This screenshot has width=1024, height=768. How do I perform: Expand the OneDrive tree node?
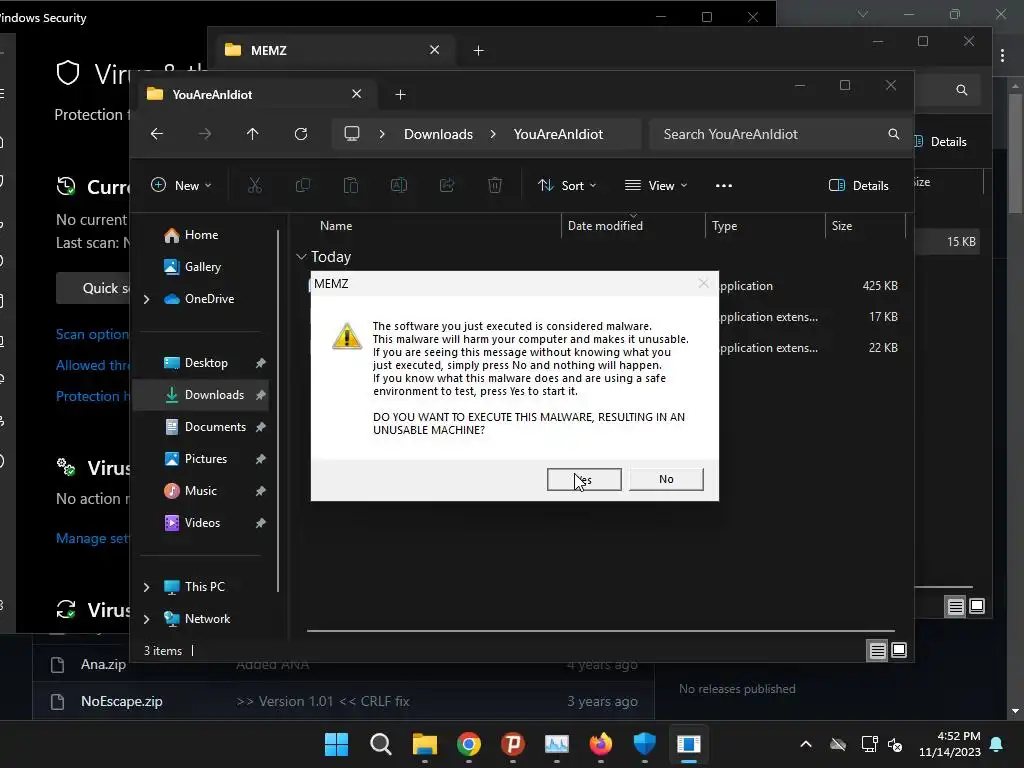pyautogui.click(x=146, y=299)
